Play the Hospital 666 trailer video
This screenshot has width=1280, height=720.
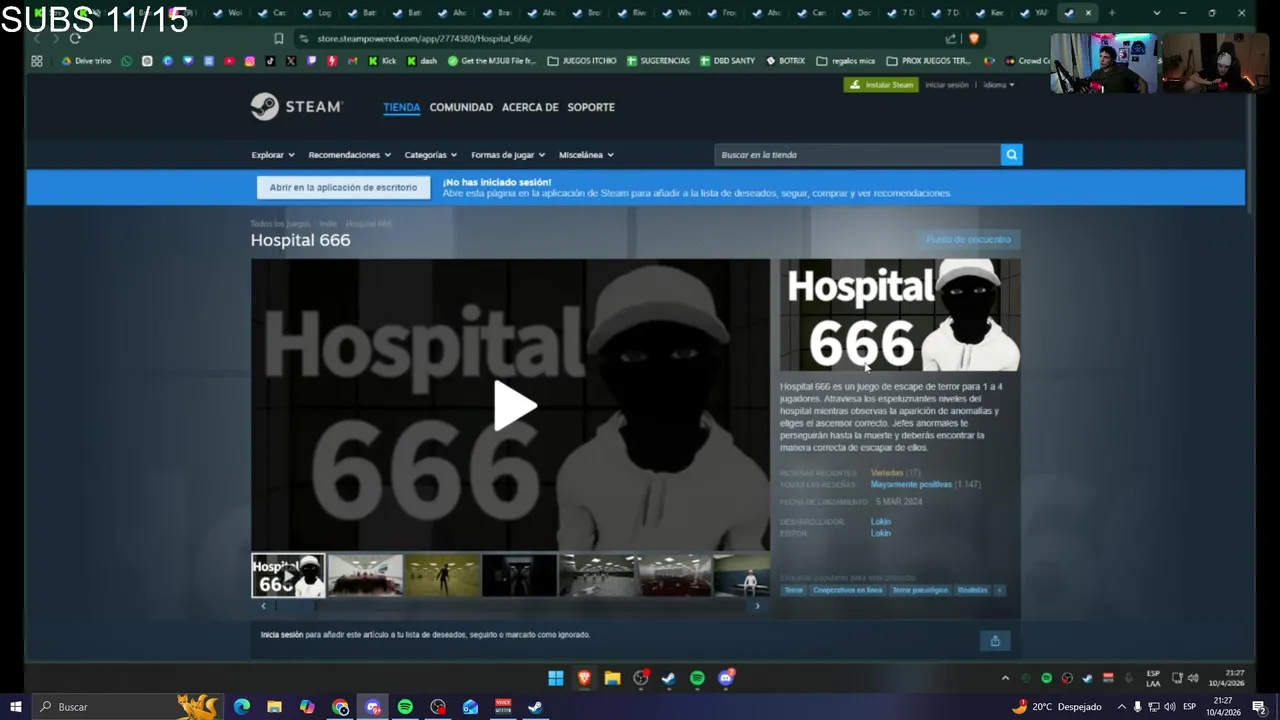click(515, 405)
